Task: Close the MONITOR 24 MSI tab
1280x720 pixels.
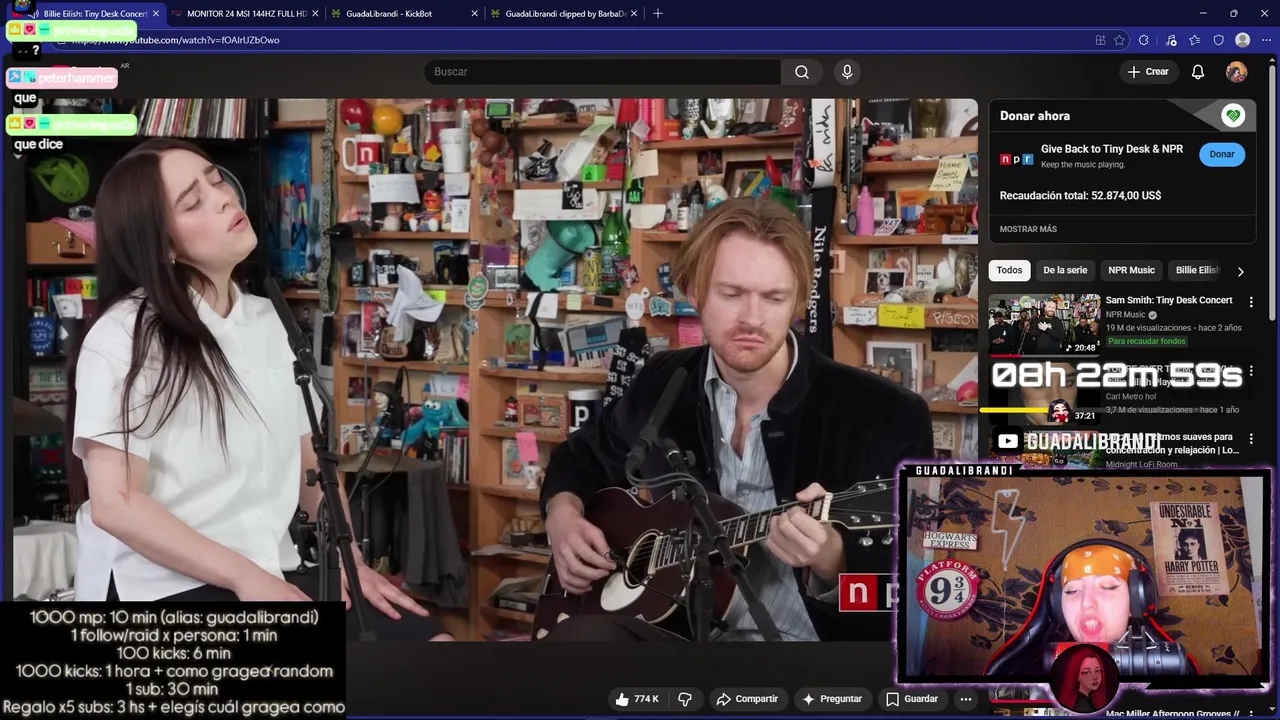Action: point(315,14)
